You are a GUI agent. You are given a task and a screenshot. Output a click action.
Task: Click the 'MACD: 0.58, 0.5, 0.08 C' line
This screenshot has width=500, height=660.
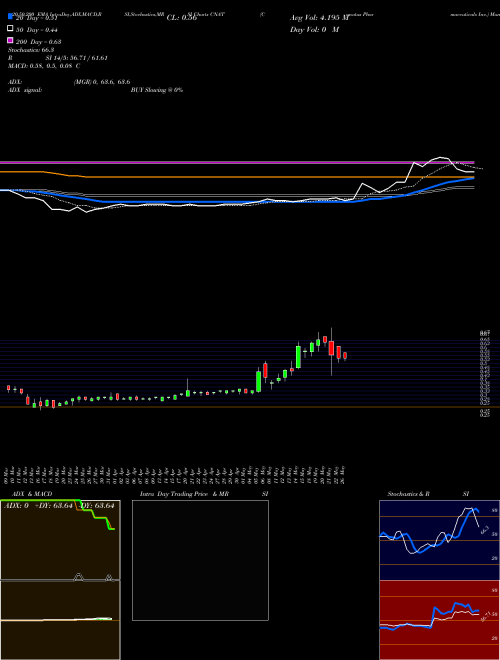pos(44,66)
